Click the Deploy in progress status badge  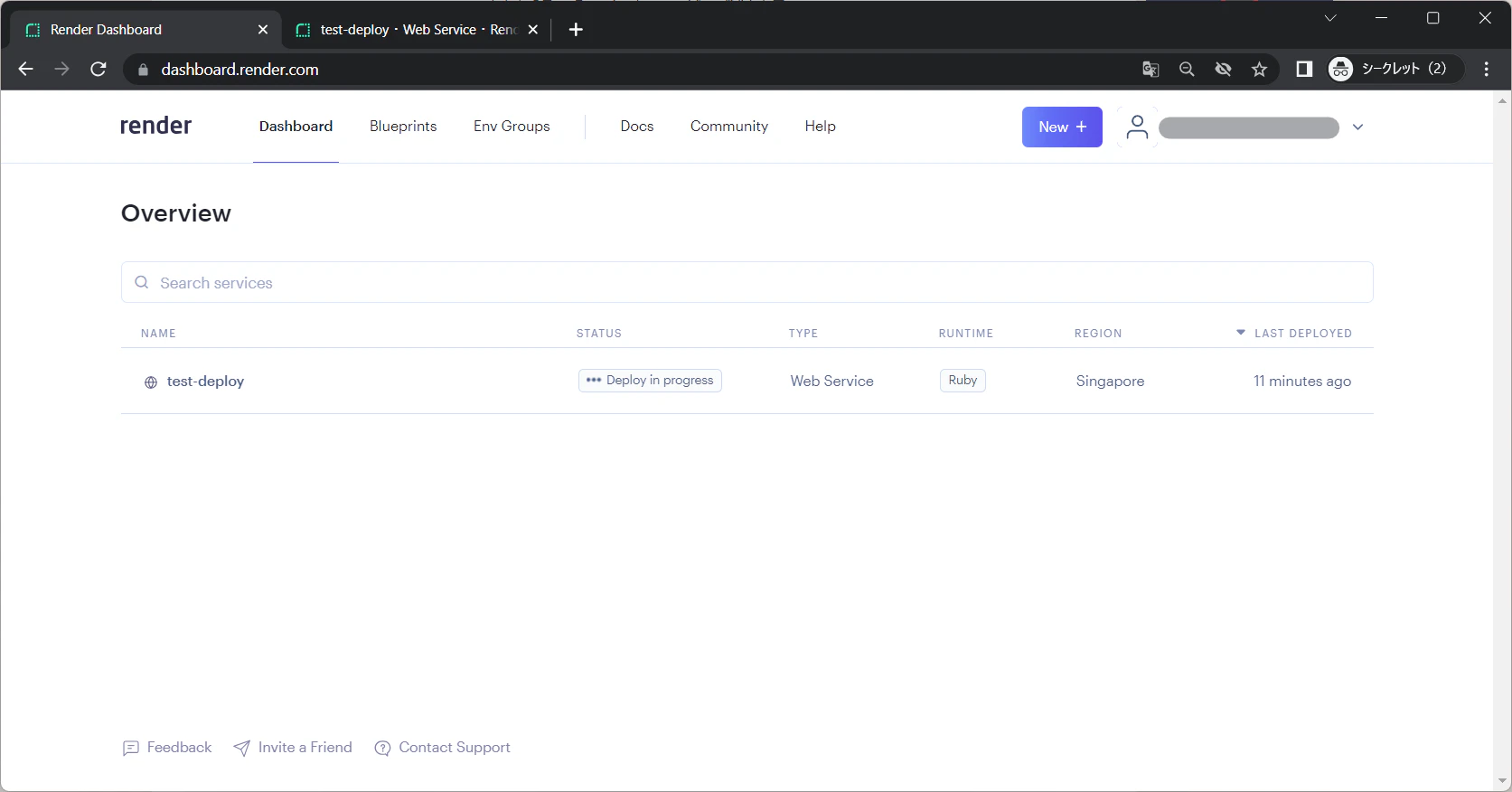pos(650,381)
